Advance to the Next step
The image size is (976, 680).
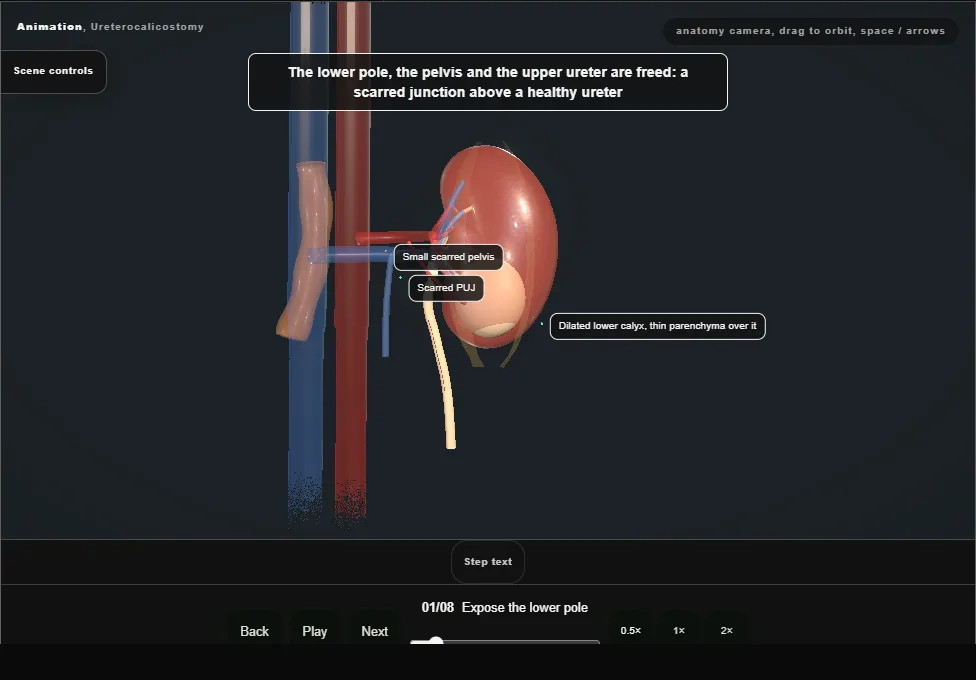point(375,631)
